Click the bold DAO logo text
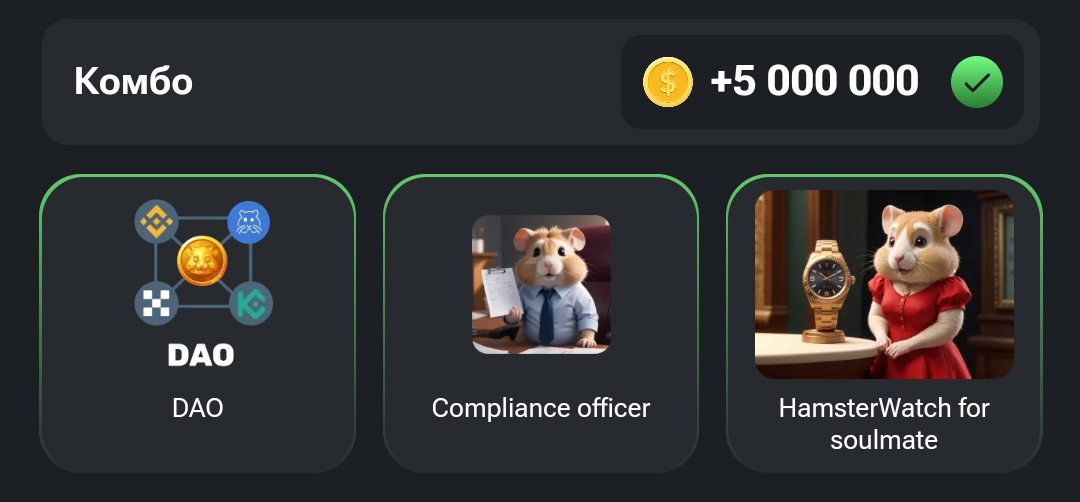Screen dimensions: 1080x502 [201, 355]
